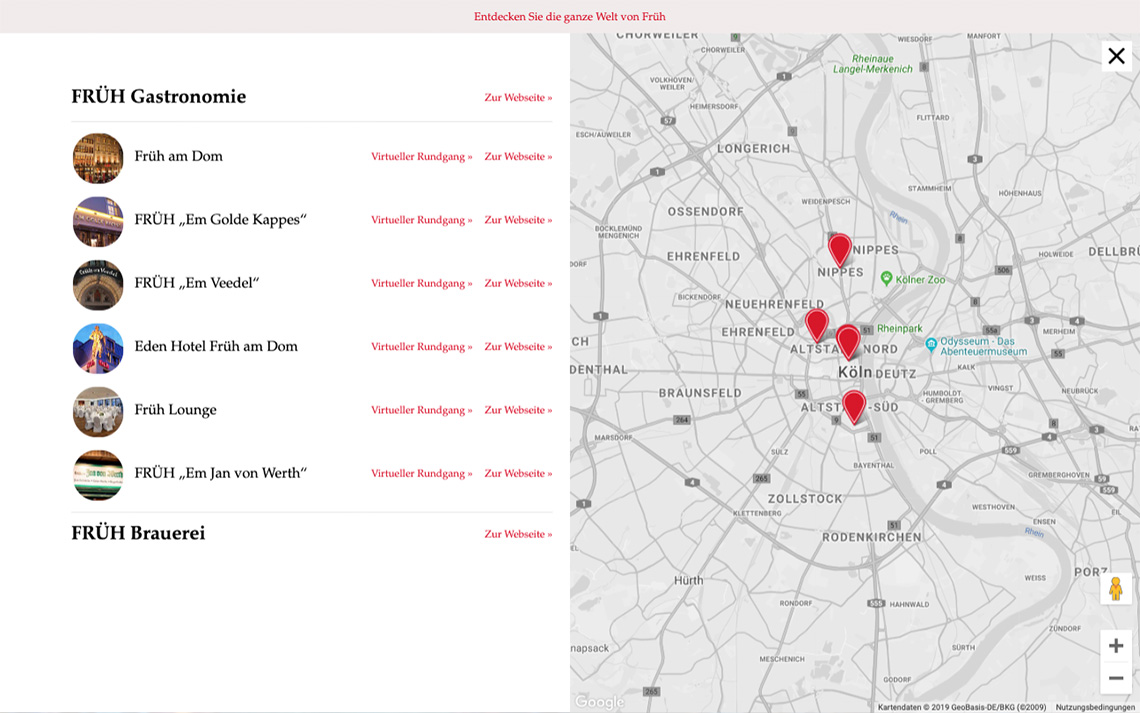Click the Odysseum museum map marker
The image size is (1140, 713).
click(x=931, y=345)
